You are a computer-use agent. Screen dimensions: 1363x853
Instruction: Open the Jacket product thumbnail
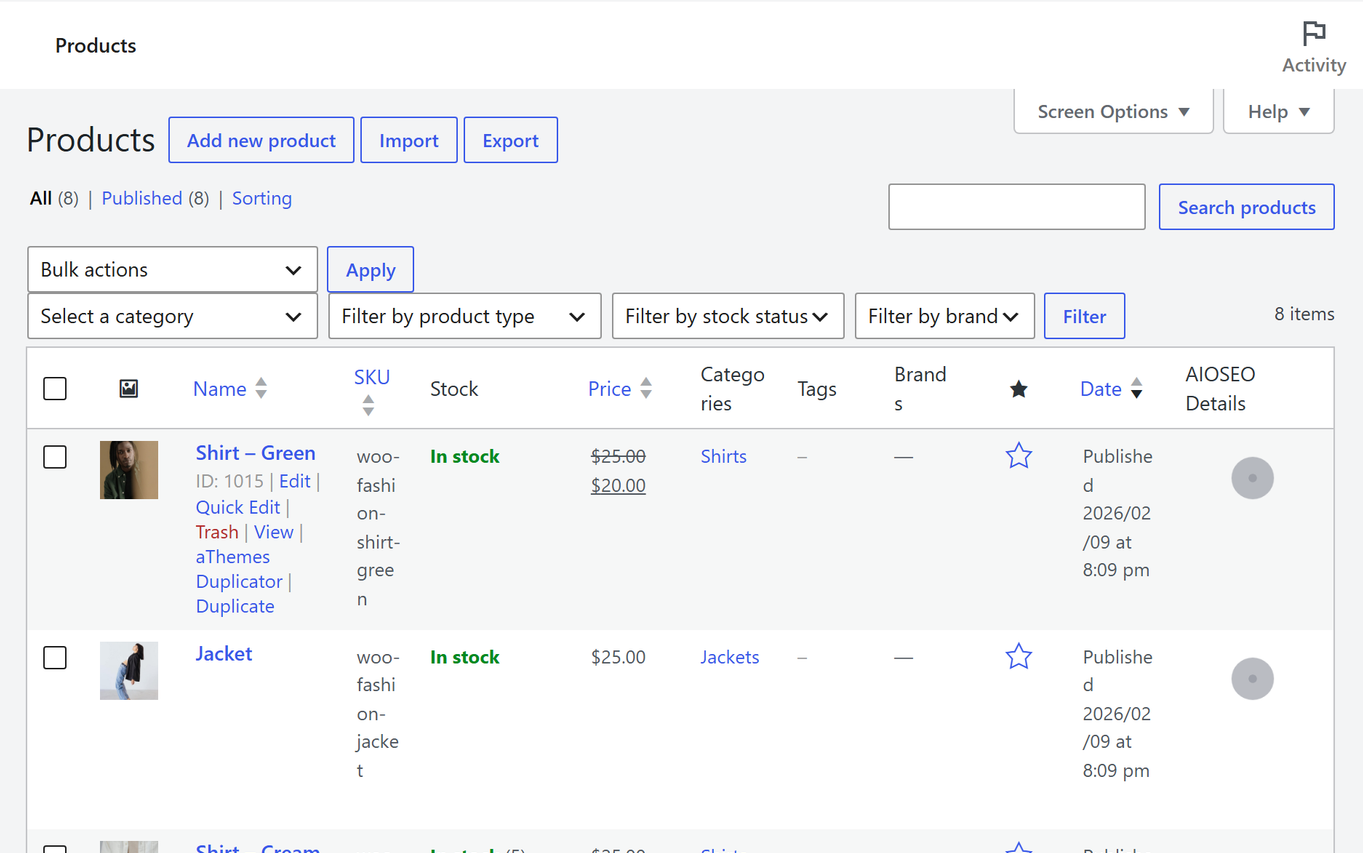point(129,671)
